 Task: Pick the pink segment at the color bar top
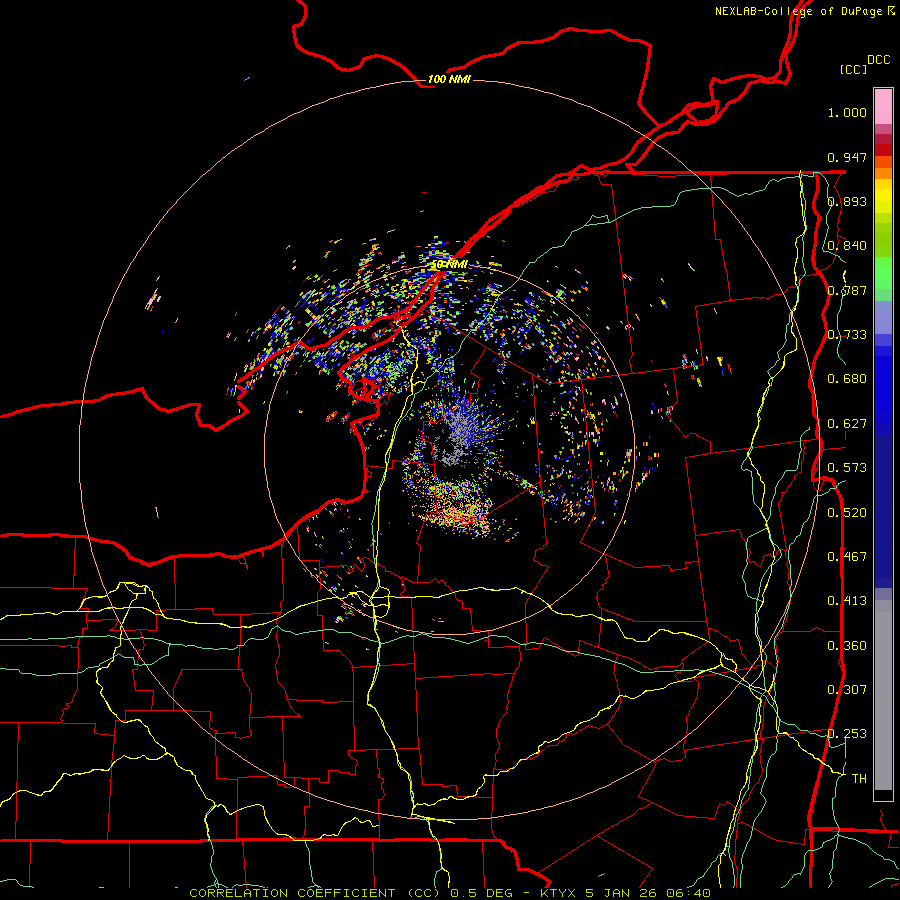click(x=883, y=106)
